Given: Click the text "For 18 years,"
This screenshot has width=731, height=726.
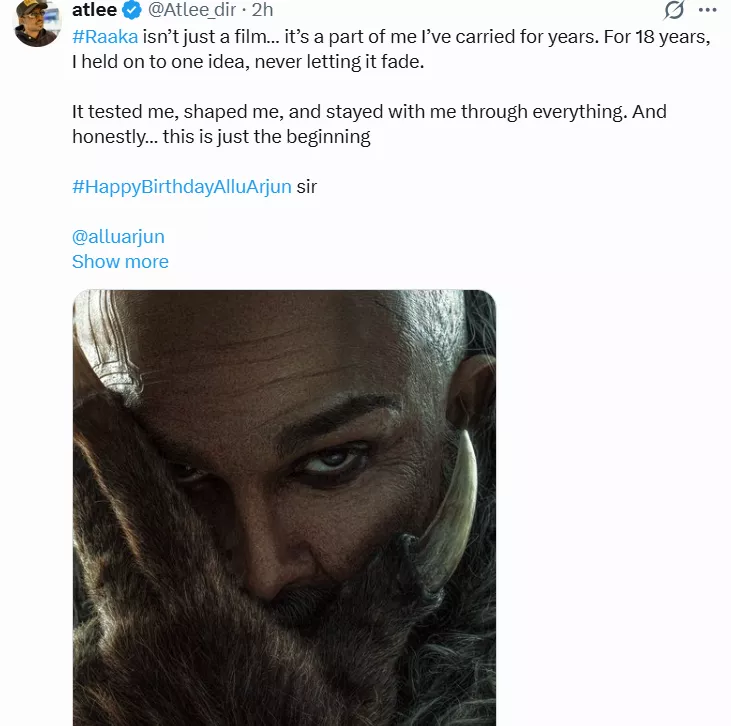Looking at the screenshot, I should [659, 37].
